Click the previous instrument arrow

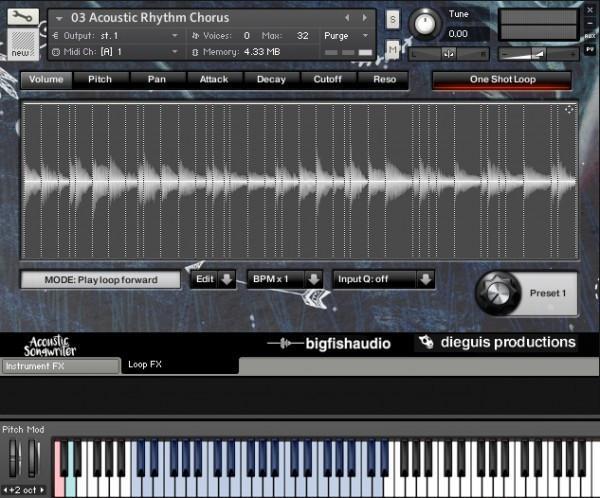tap(347, 18)
